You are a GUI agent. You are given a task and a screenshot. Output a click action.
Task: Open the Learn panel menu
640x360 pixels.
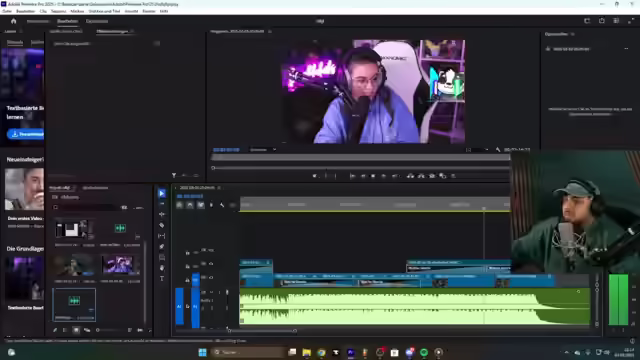coord(21,31)
